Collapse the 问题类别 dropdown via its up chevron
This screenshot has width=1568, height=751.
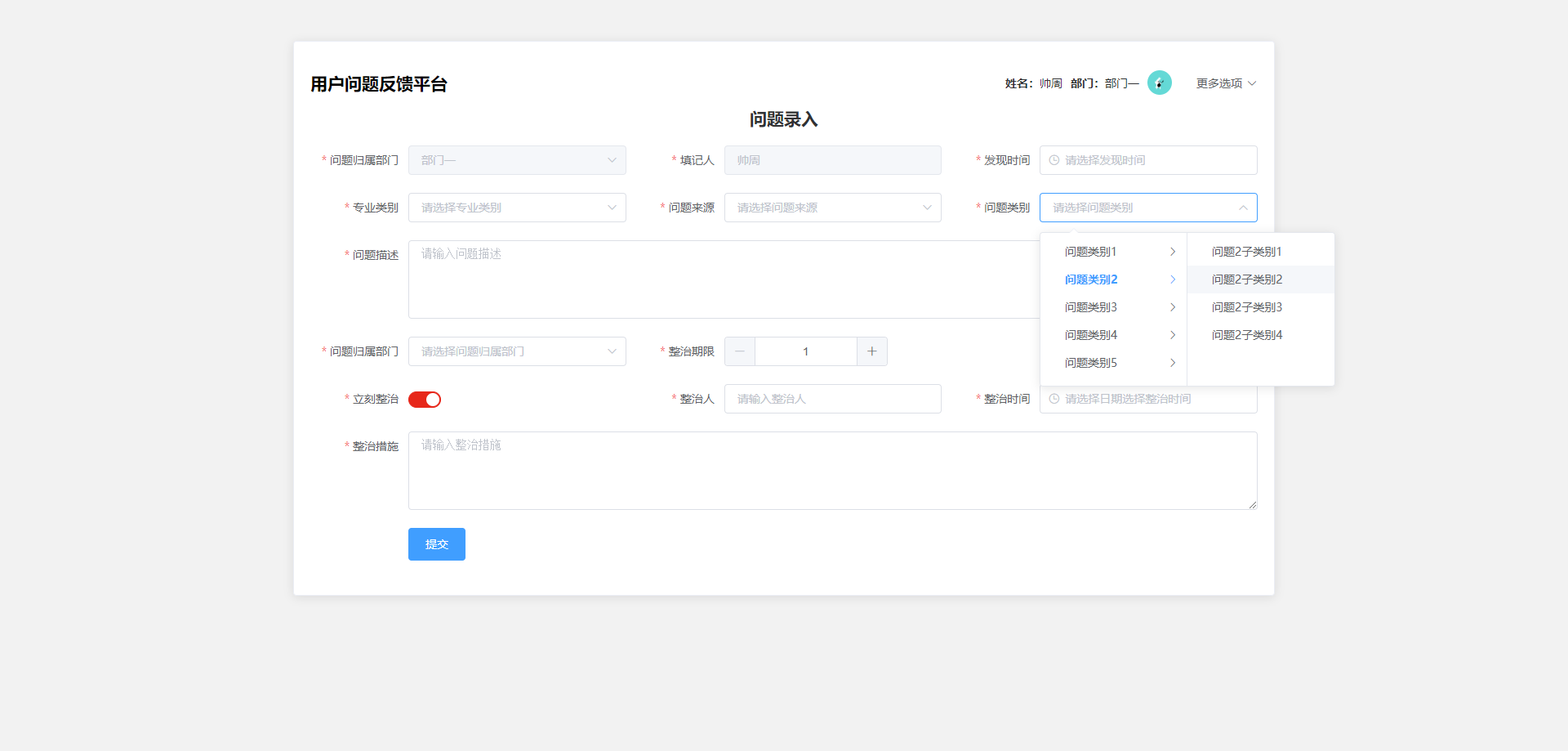[1243, 208]
